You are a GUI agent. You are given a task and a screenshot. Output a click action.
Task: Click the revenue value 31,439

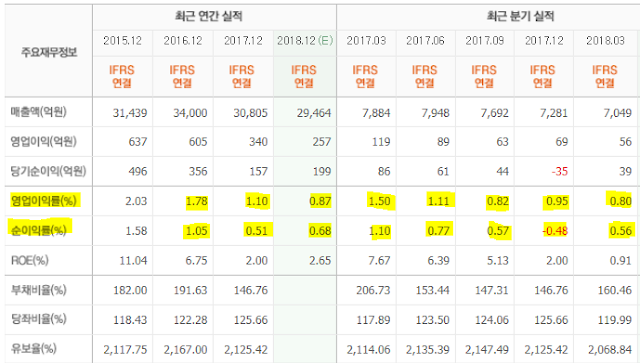pyautogui.click(x=130, y=113)
